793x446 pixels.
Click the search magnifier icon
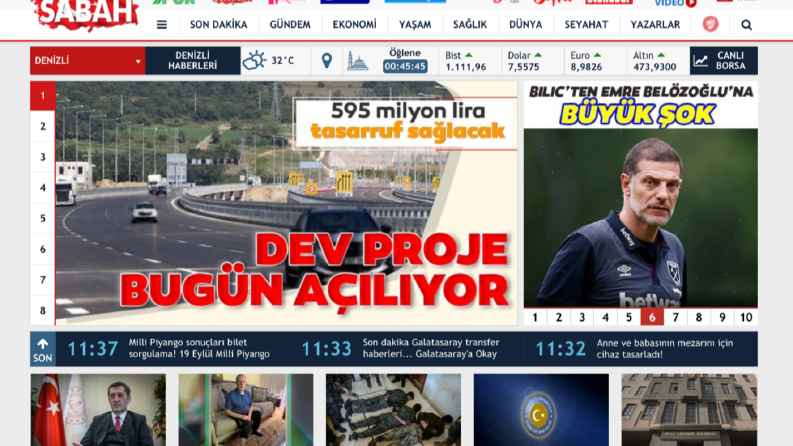point(746,25)
